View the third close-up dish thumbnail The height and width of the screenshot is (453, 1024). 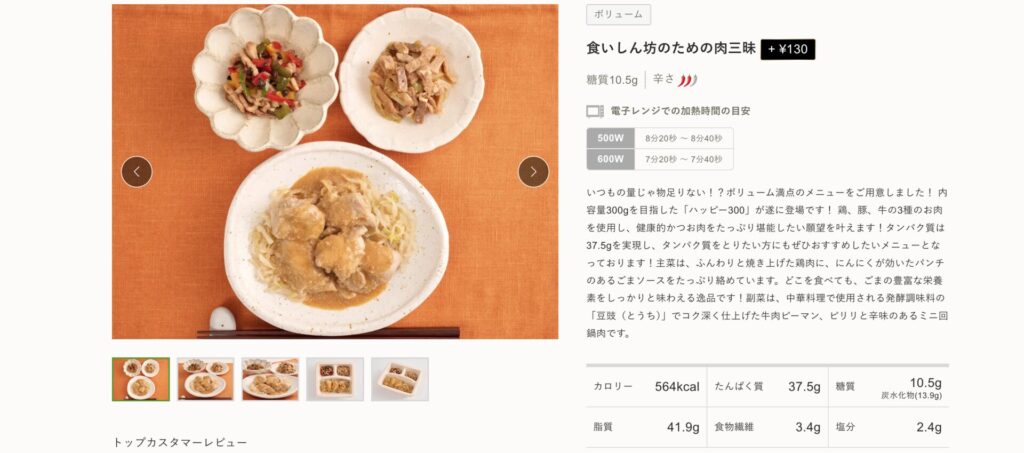(x=270, y=379)
